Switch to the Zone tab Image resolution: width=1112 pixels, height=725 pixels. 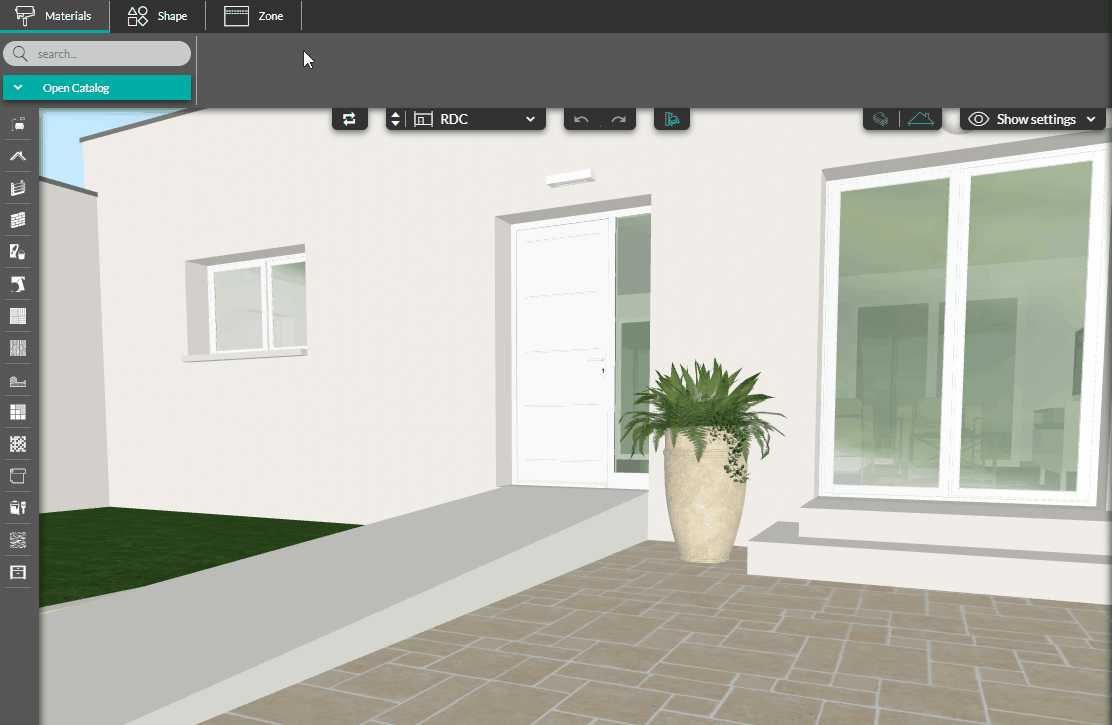tap(253, 16)
